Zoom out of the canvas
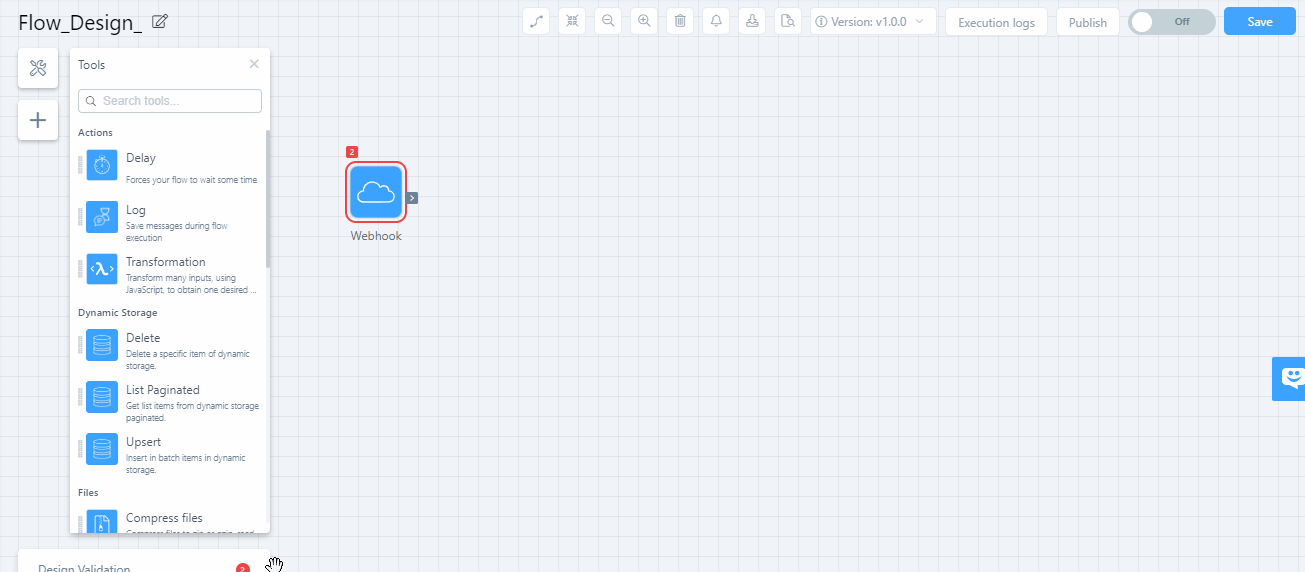The image size is (1305, 572). tap(608, 21)
